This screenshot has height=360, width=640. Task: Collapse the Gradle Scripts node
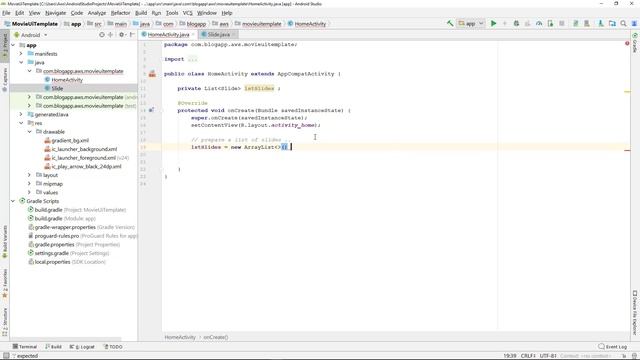13,201
